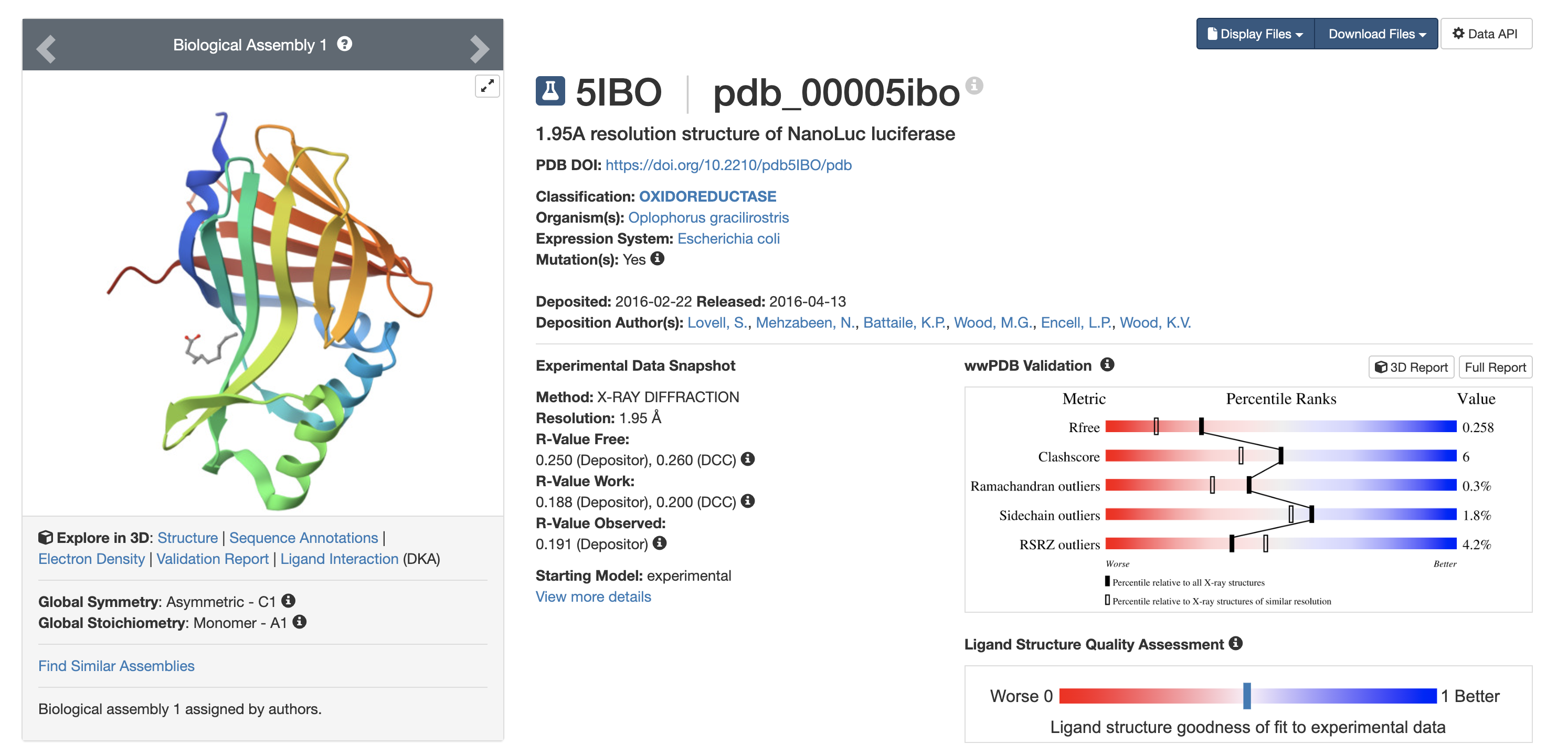Open help icon beside Biological Assembly 1

(345, 44)
